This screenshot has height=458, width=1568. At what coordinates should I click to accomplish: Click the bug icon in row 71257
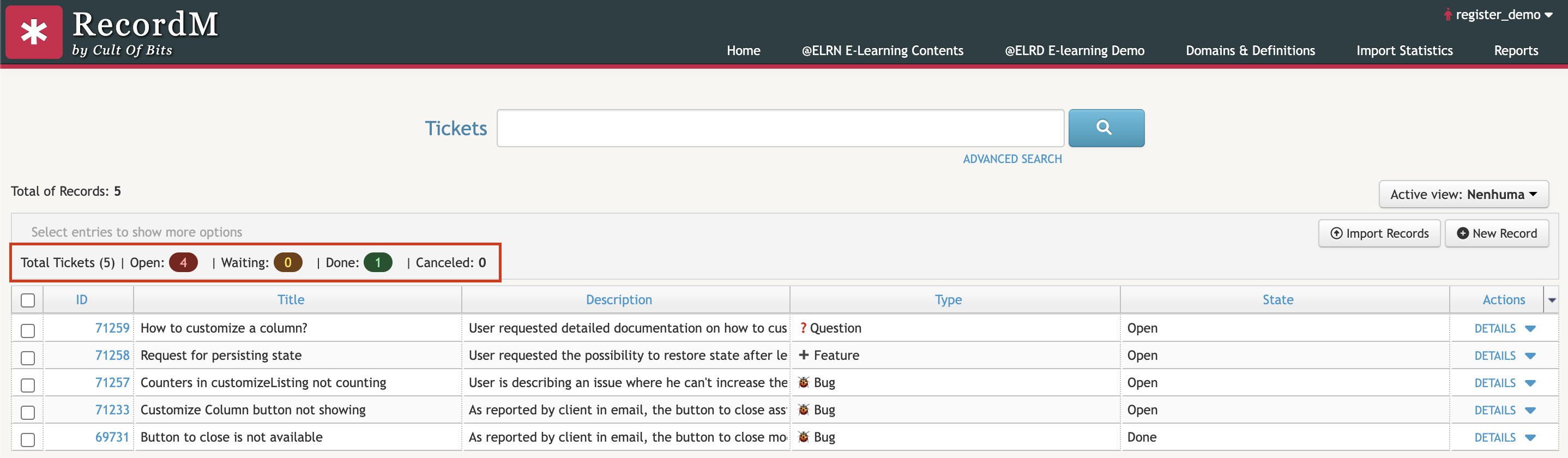tap(804, 382)
